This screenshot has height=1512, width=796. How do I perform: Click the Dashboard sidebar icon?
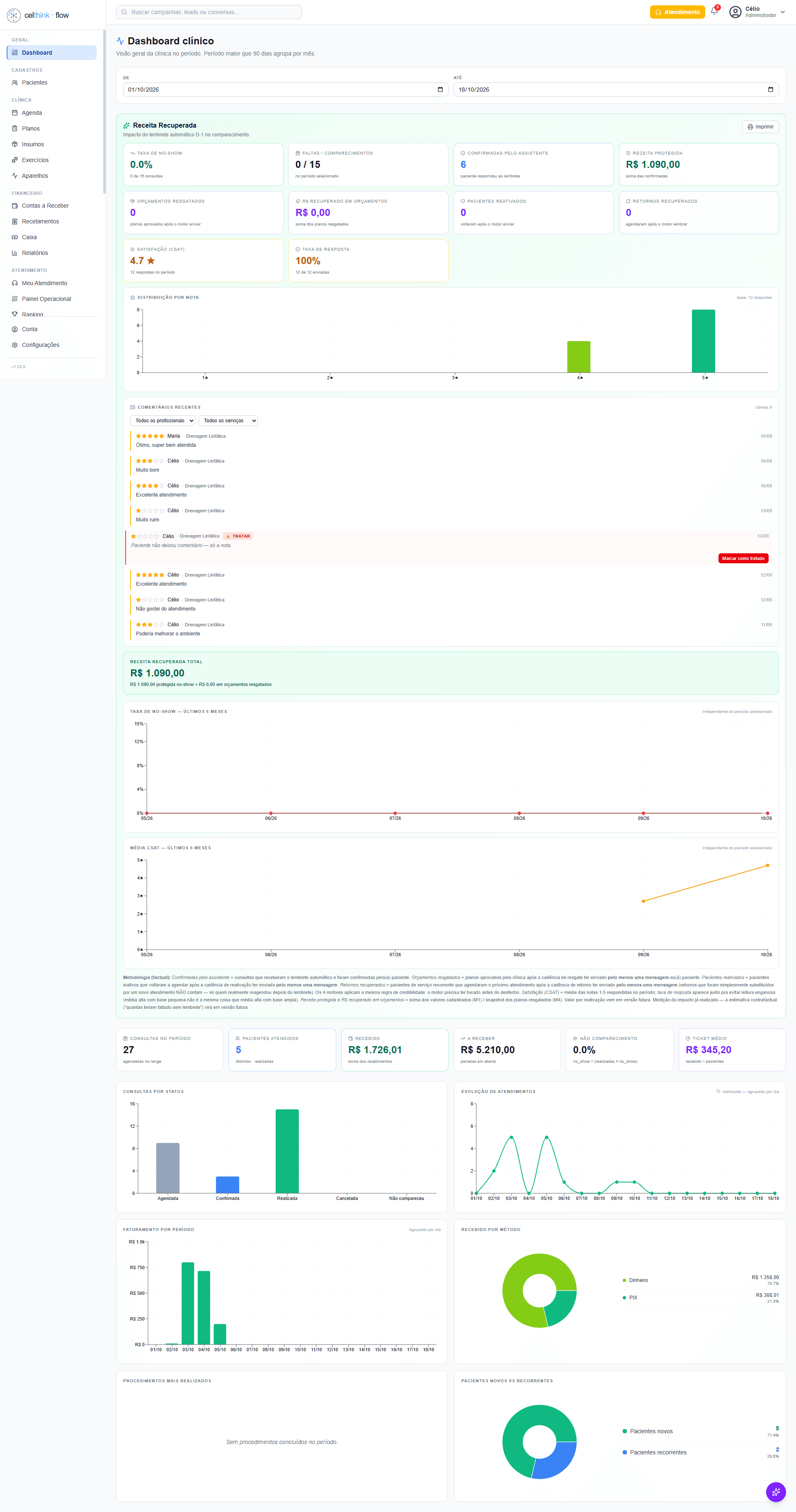pyautogui.click(x=15, y=52)
